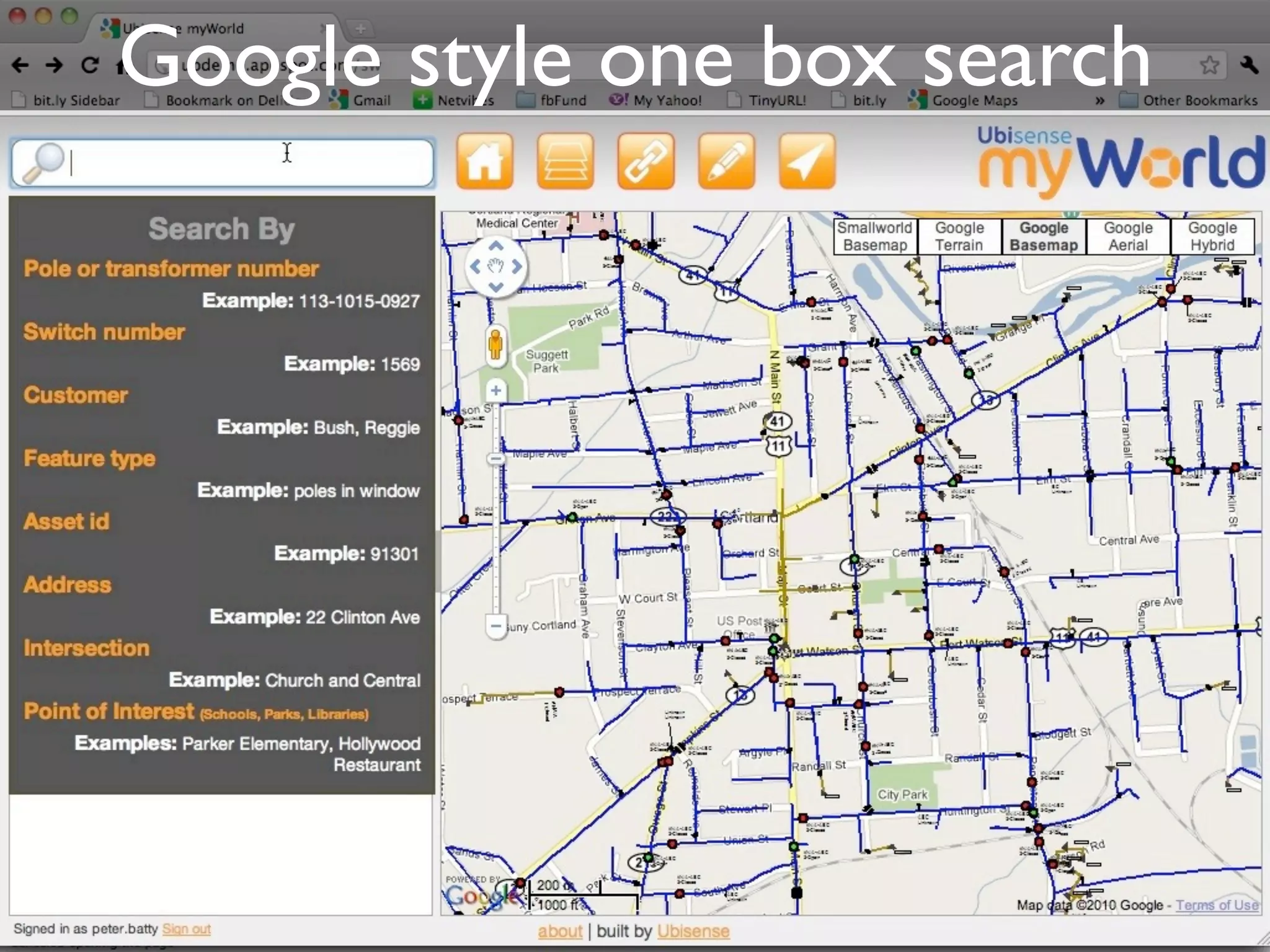Click example text 113-1015-0927
Screen dimensions: 1270x952
click(360, 301)
